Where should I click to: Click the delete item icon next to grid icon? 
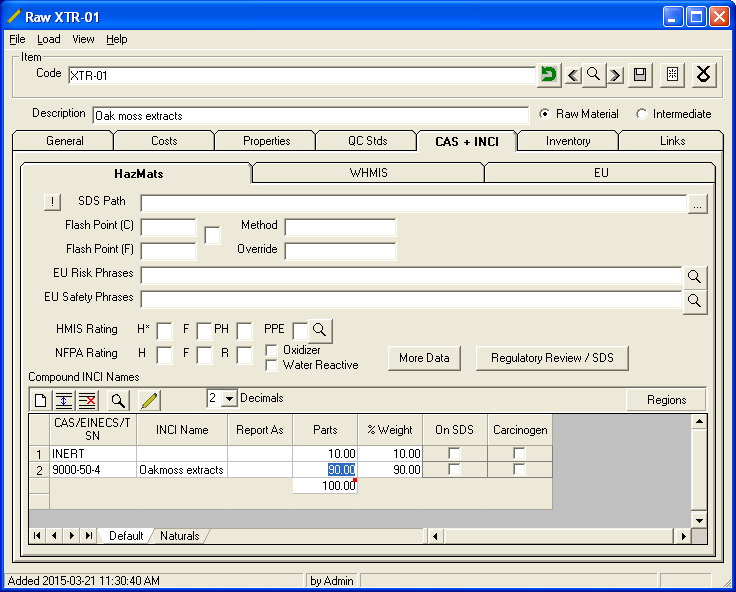coord(704,74)
